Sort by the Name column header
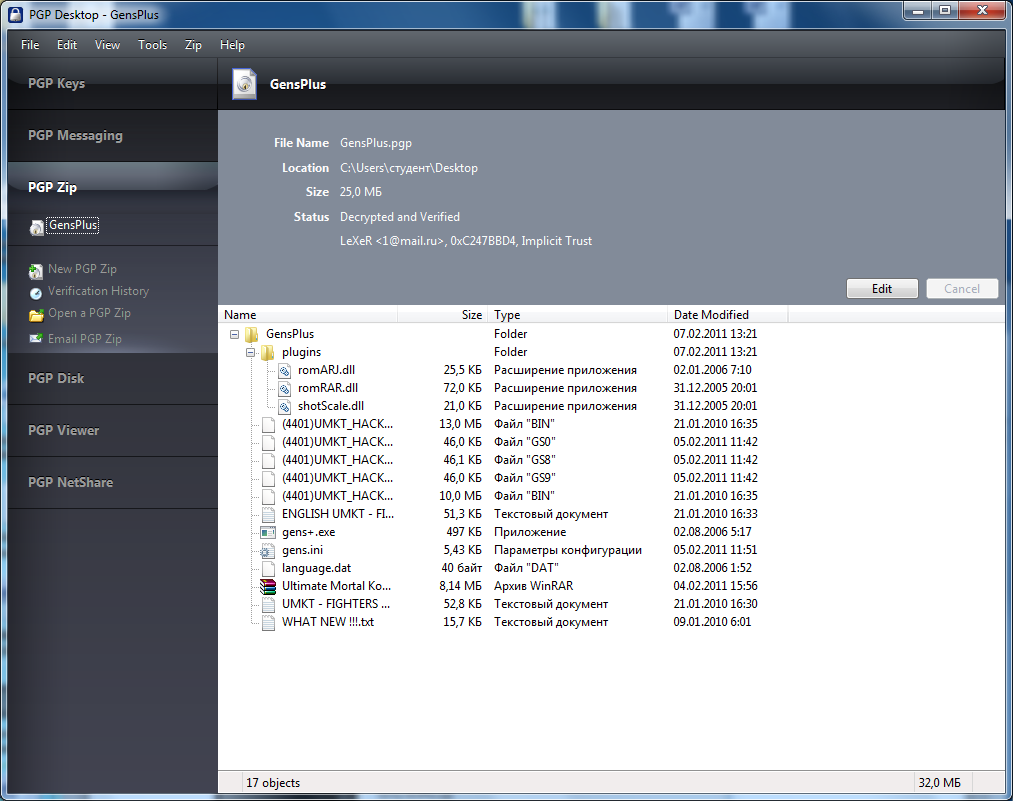This screenshot has width=1013, height=801. pos(308,315)
